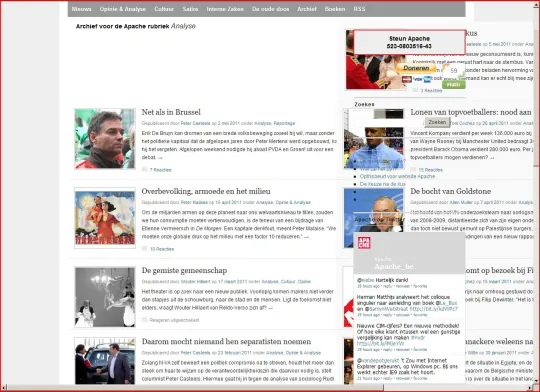Open the 7 Reacties comments link

[160, 170]
